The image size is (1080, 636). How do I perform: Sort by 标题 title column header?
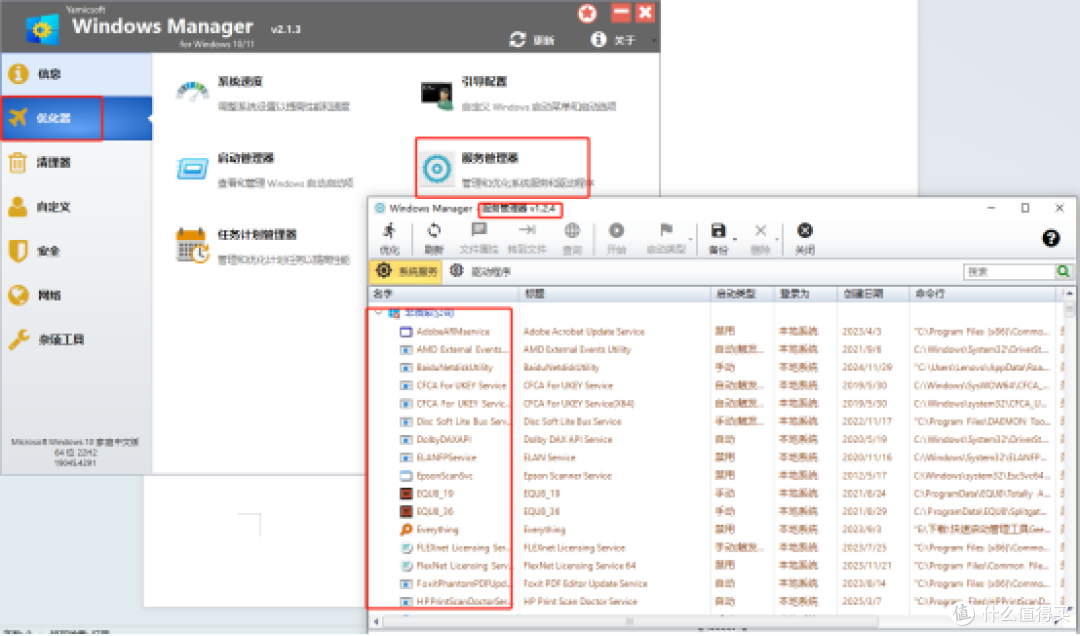coord(615,294)
